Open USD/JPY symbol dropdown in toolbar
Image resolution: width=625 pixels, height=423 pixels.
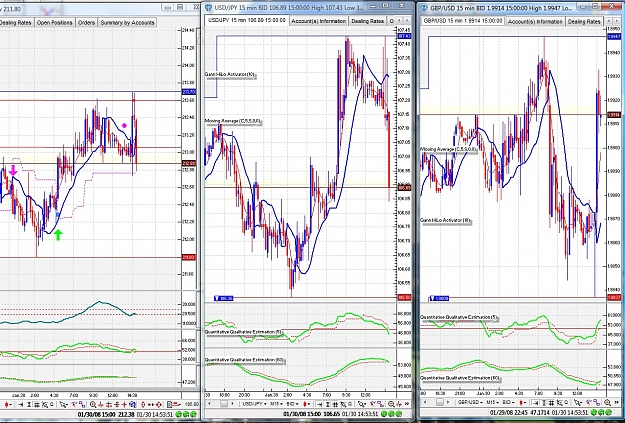point(254,404)
